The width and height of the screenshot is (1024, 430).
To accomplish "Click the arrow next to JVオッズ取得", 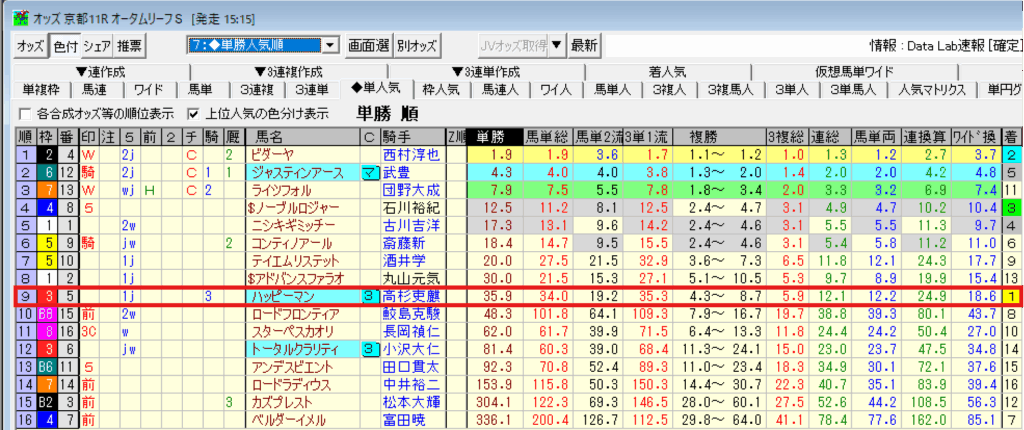I will click(x=557, y=45).
